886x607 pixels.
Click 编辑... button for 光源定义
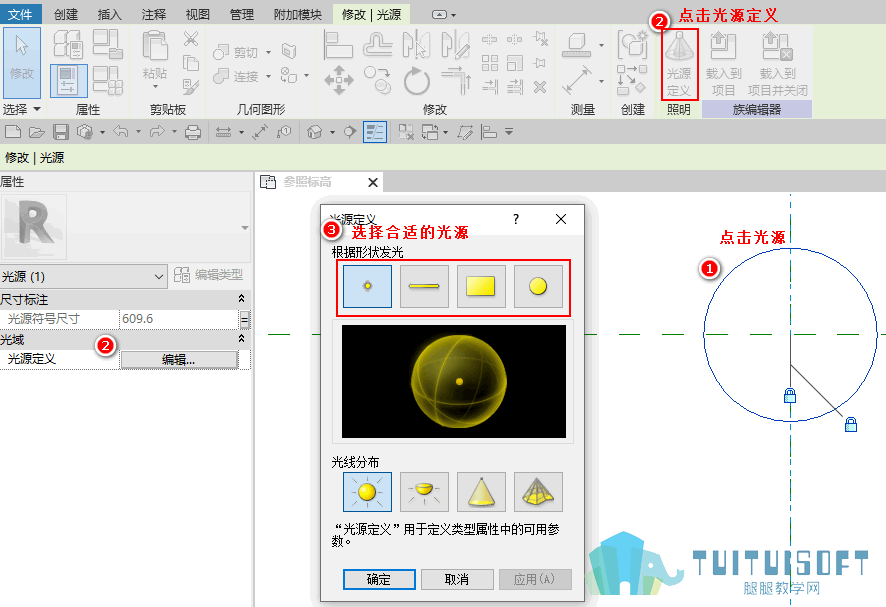coord(179,359)
